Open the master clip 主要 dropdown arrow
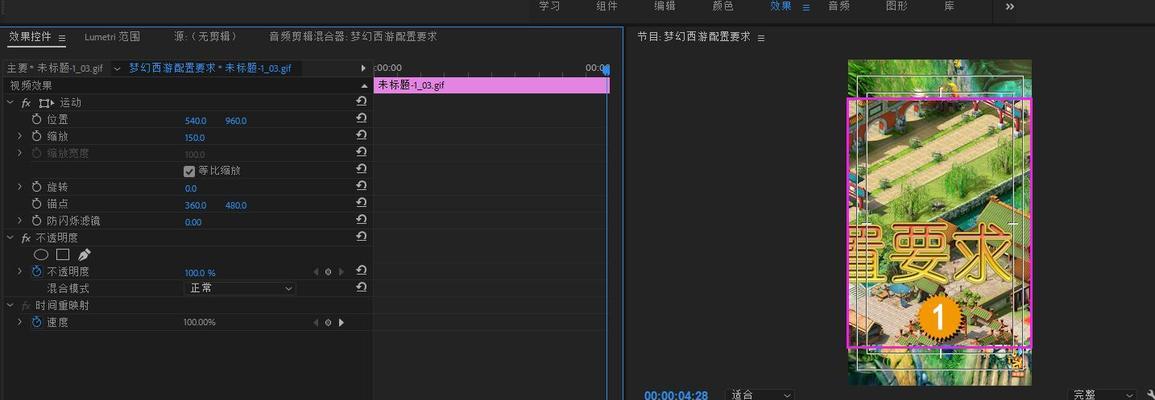 118,69
